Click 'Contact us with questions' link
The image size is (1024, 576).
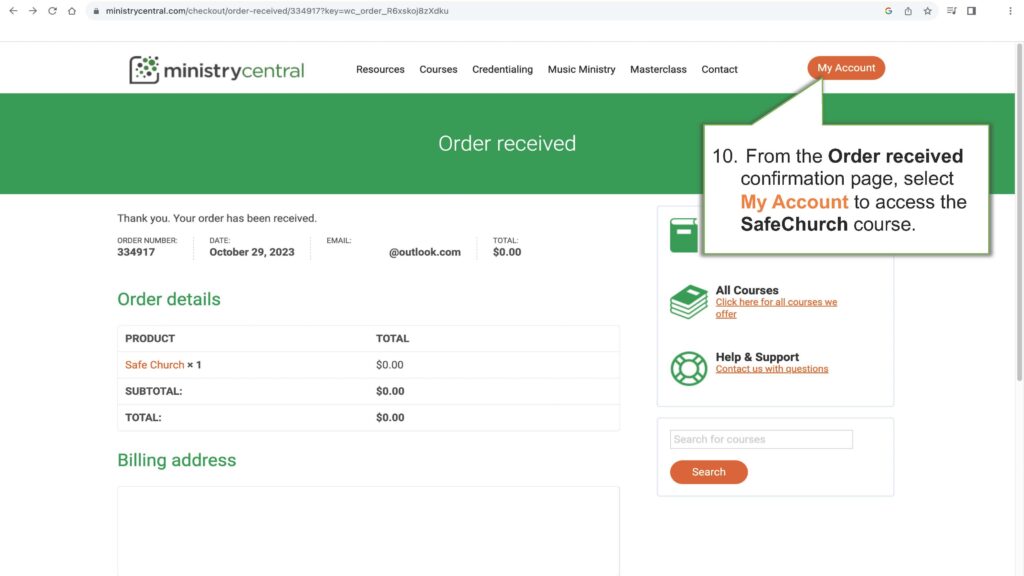click(x=771, y=369)
